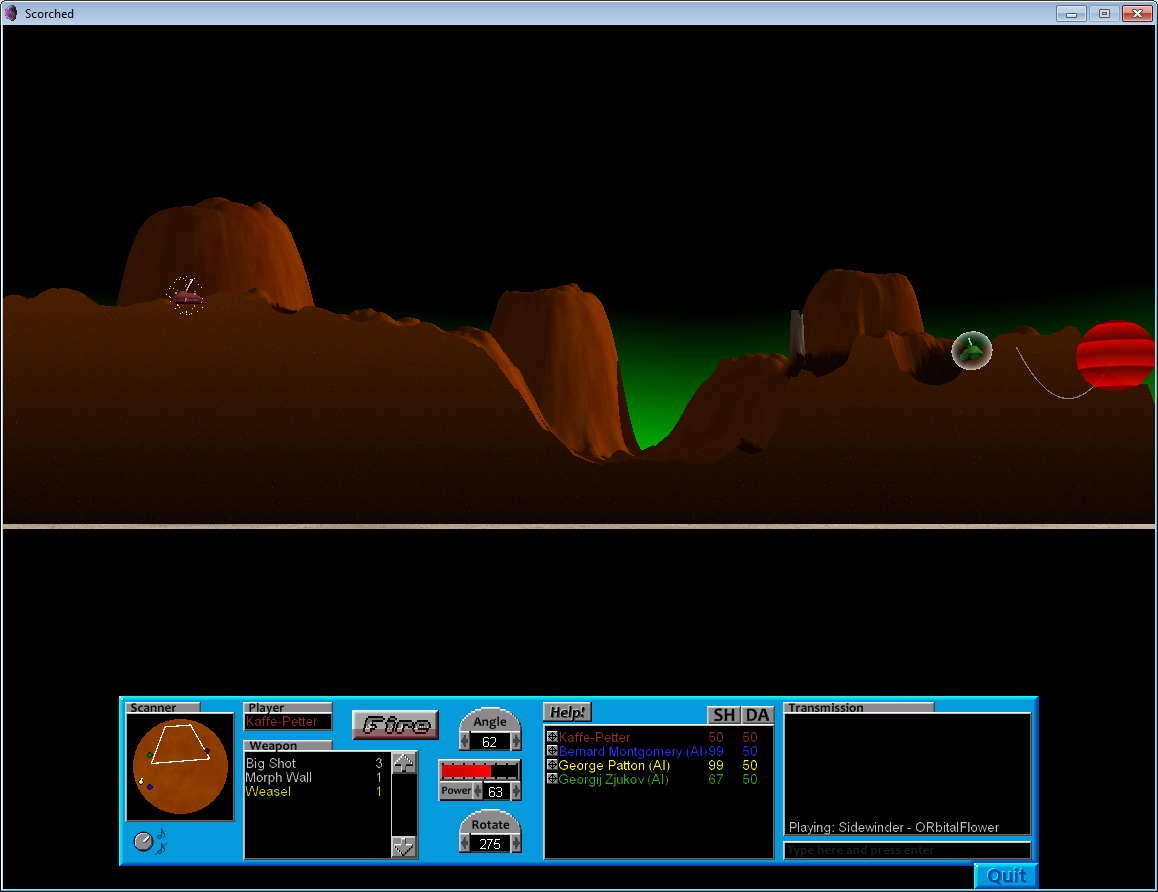This screenshot has width=1158, height=892.
Task: Decrease the Angle value with left arrow
Action: [465, 741]
